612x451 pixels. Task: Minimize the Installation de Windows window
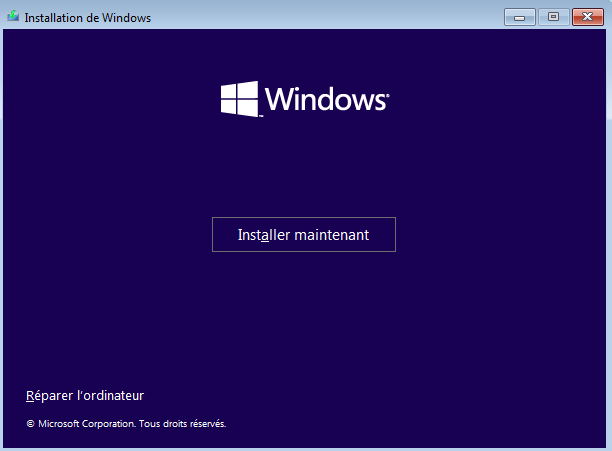(519, 17)
